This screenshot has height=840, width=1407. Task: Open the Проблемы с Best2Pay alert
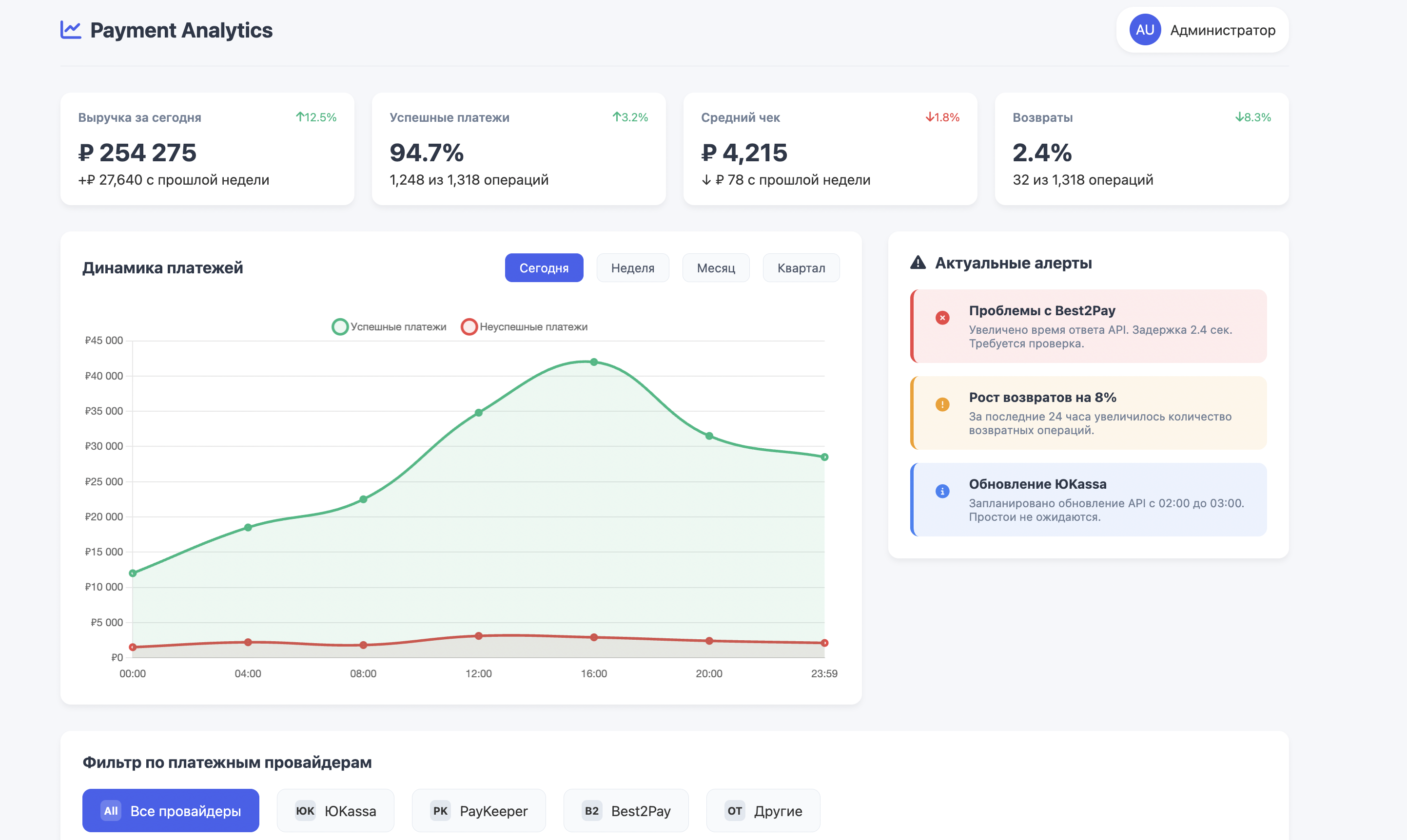tap(1088, 326)
